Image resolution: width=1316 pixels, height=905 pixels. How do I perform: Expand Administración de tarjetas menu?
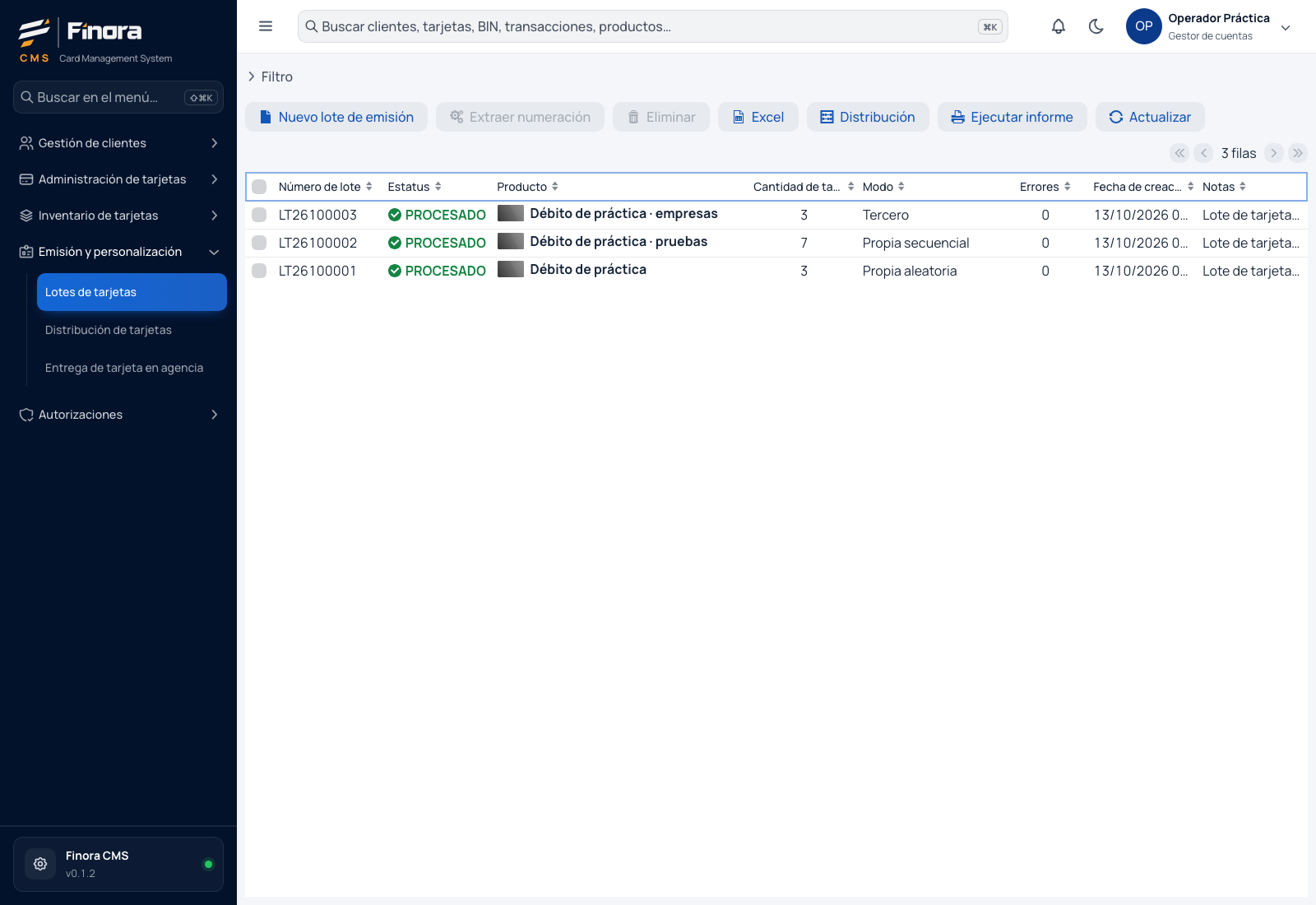click(118, 179)
